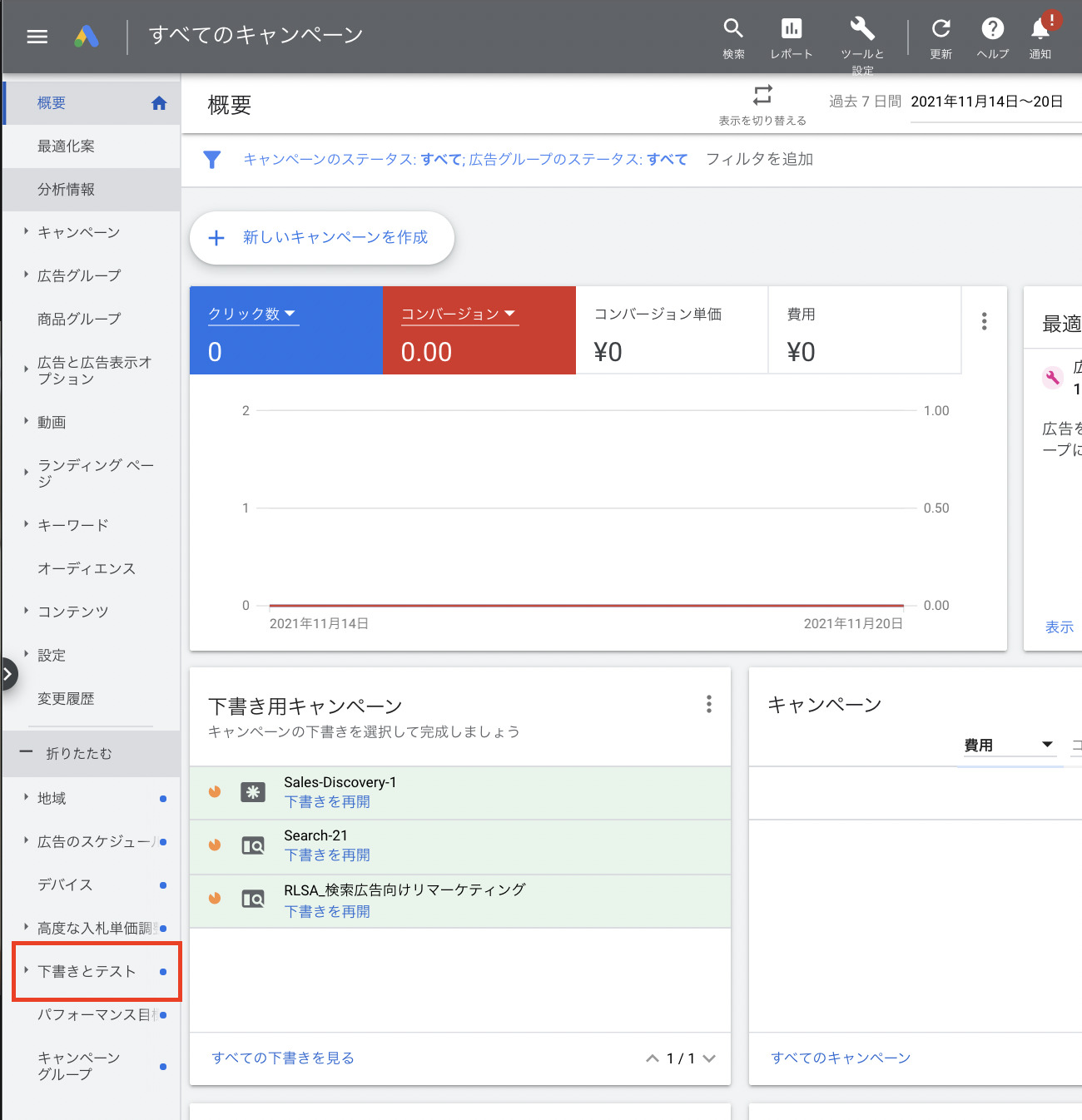Toggle view with 表示を切り替える icon
The height and width of the screenshot is (1120, 1082).
tap(762, 95)
